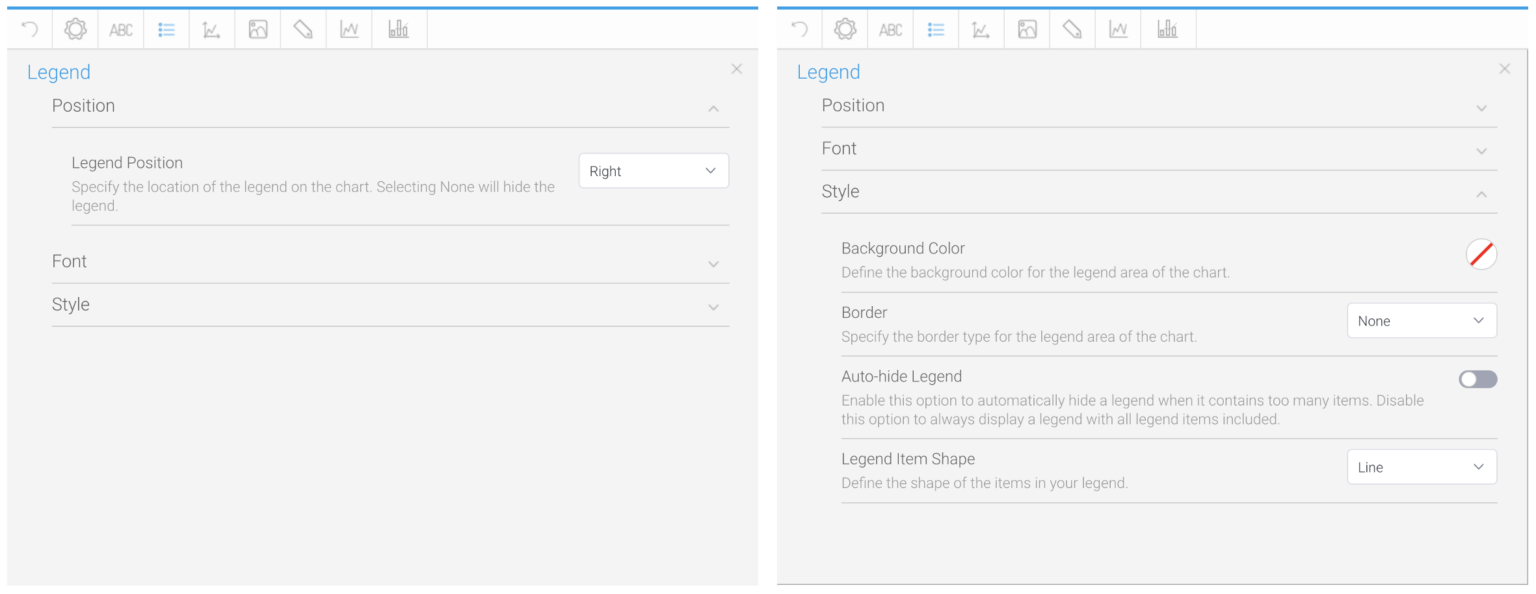1536x594 pixels.
Task: Pick a legend Background Color swatch
Action: (x=1481, y=254)
